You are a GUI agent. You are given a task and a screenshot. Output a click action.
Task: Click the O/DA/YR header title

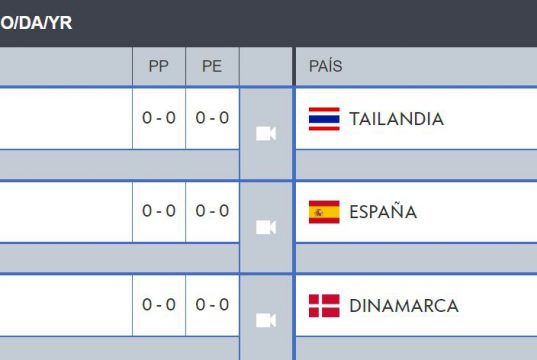(36, 23)
